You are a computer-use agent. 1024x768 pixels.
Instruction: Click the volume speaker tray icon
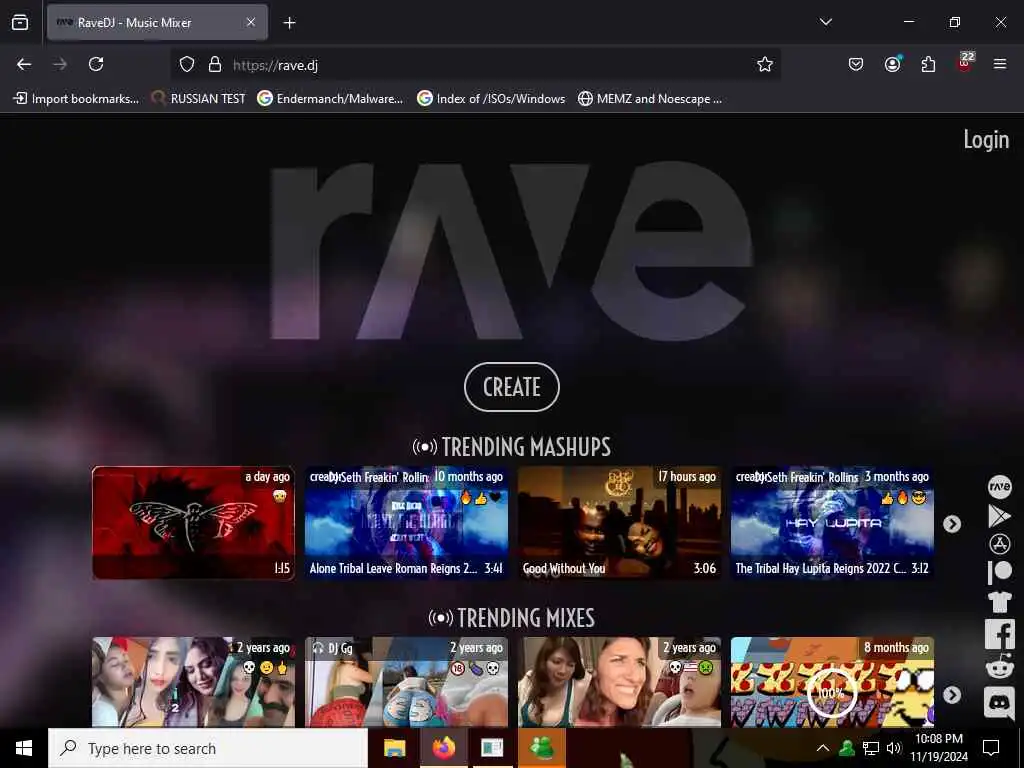(894, 748)
